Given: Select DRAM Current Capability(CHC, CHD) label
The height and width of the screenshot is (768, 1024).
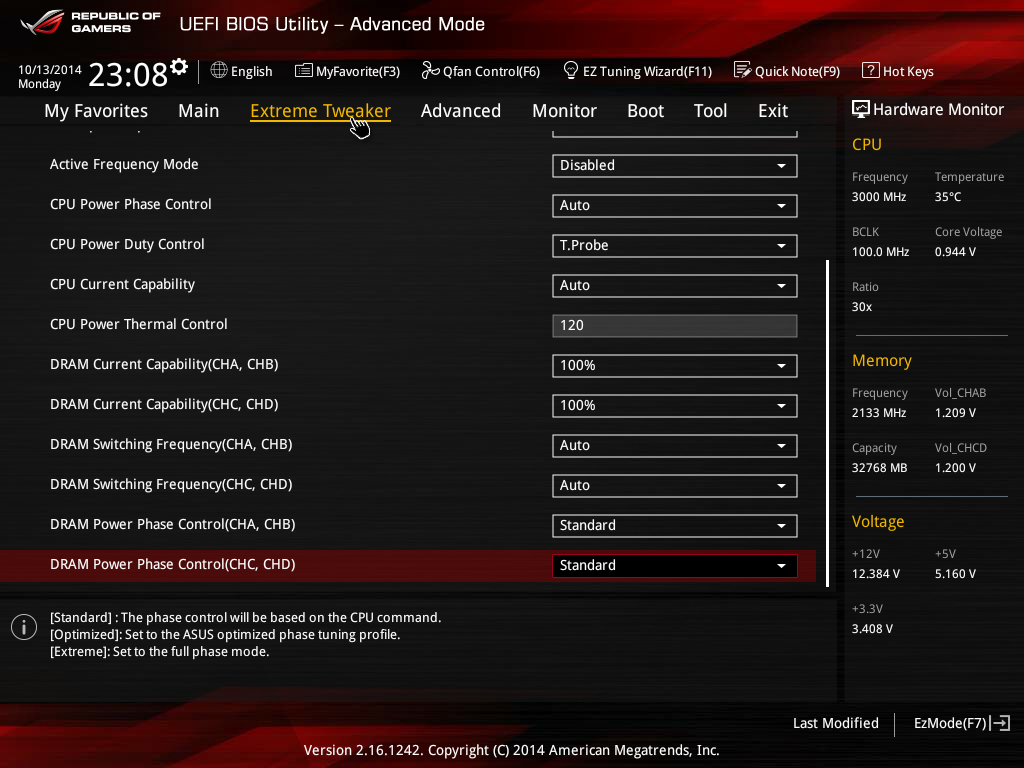Looking at the screenshot, I should pos(165,404).
